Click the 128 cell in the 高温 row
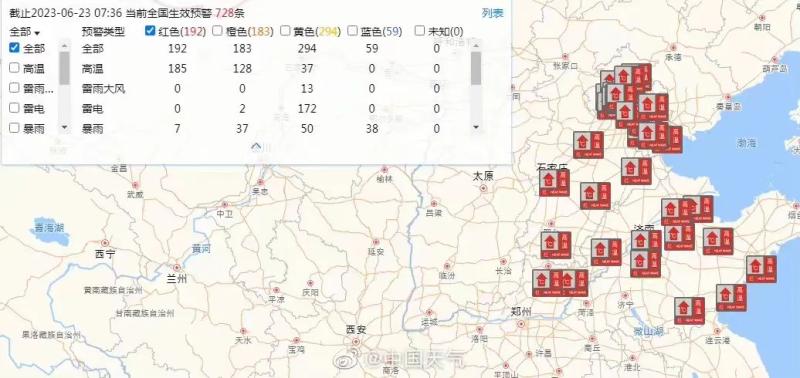This screenshot has height=378, width=800. coord(242,68)
